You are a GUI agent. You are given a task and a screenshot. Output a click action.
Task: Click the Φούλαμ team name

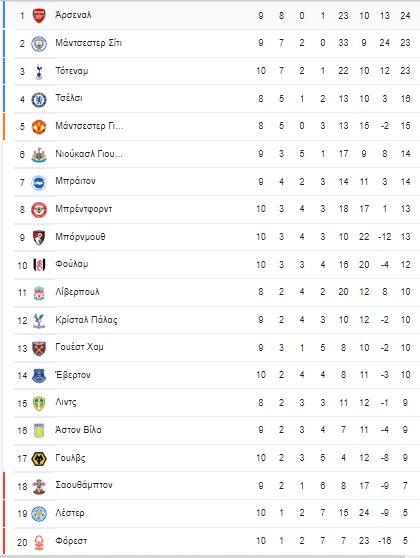(x=72, y=264)
